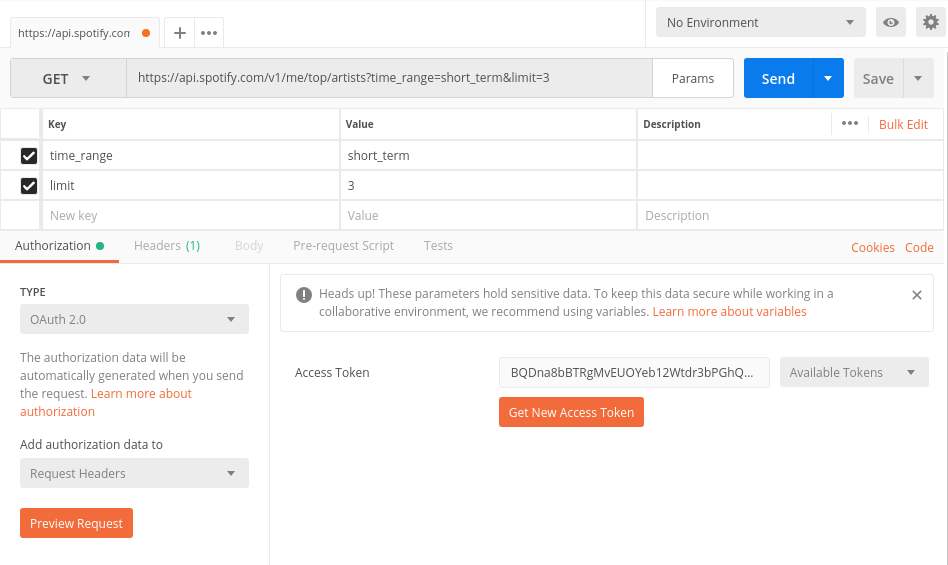Click the Heads up warning icon
948x565 pixels.
coord(304,295)
